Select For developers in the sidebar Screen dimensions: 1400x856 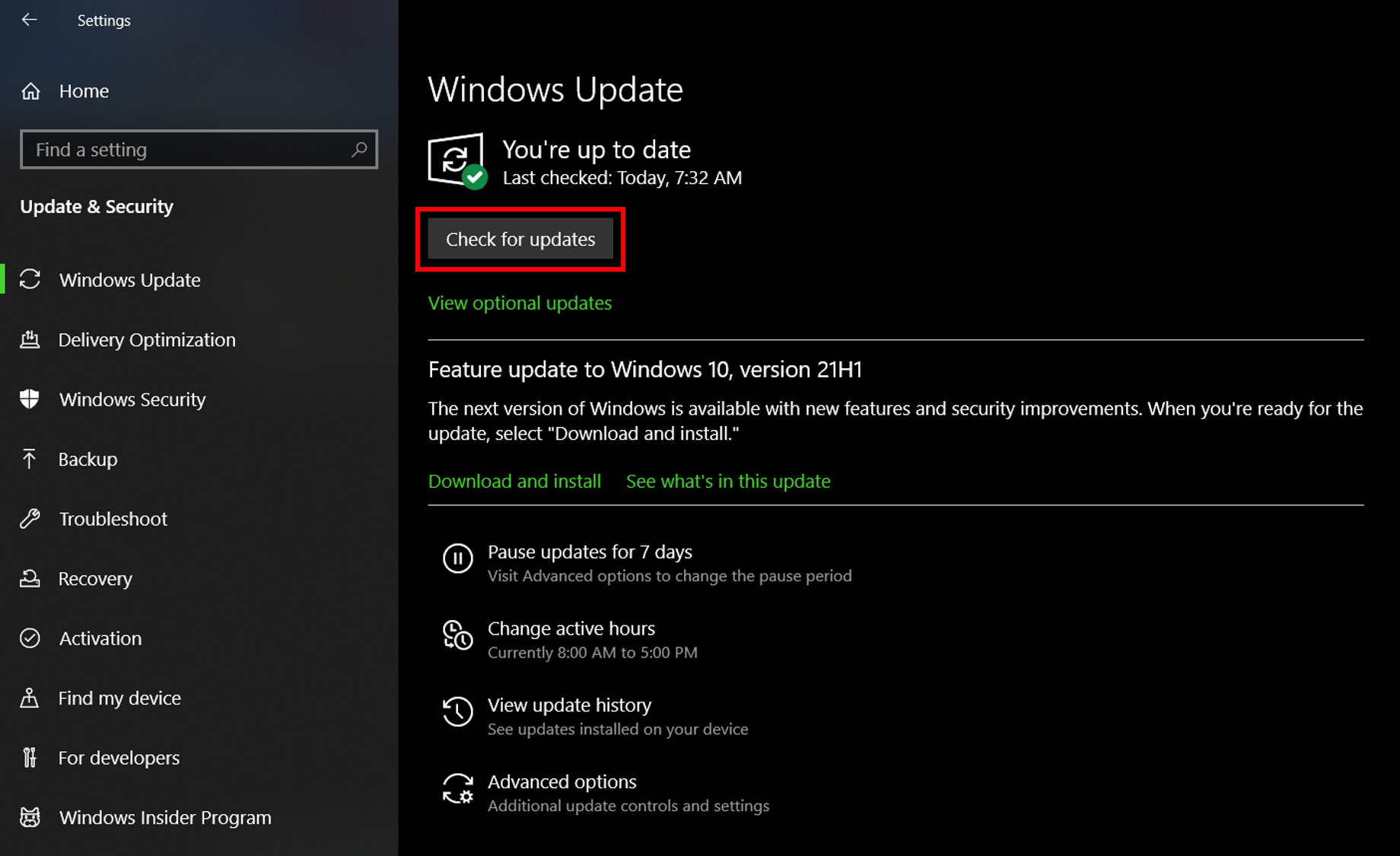(119, 757)
